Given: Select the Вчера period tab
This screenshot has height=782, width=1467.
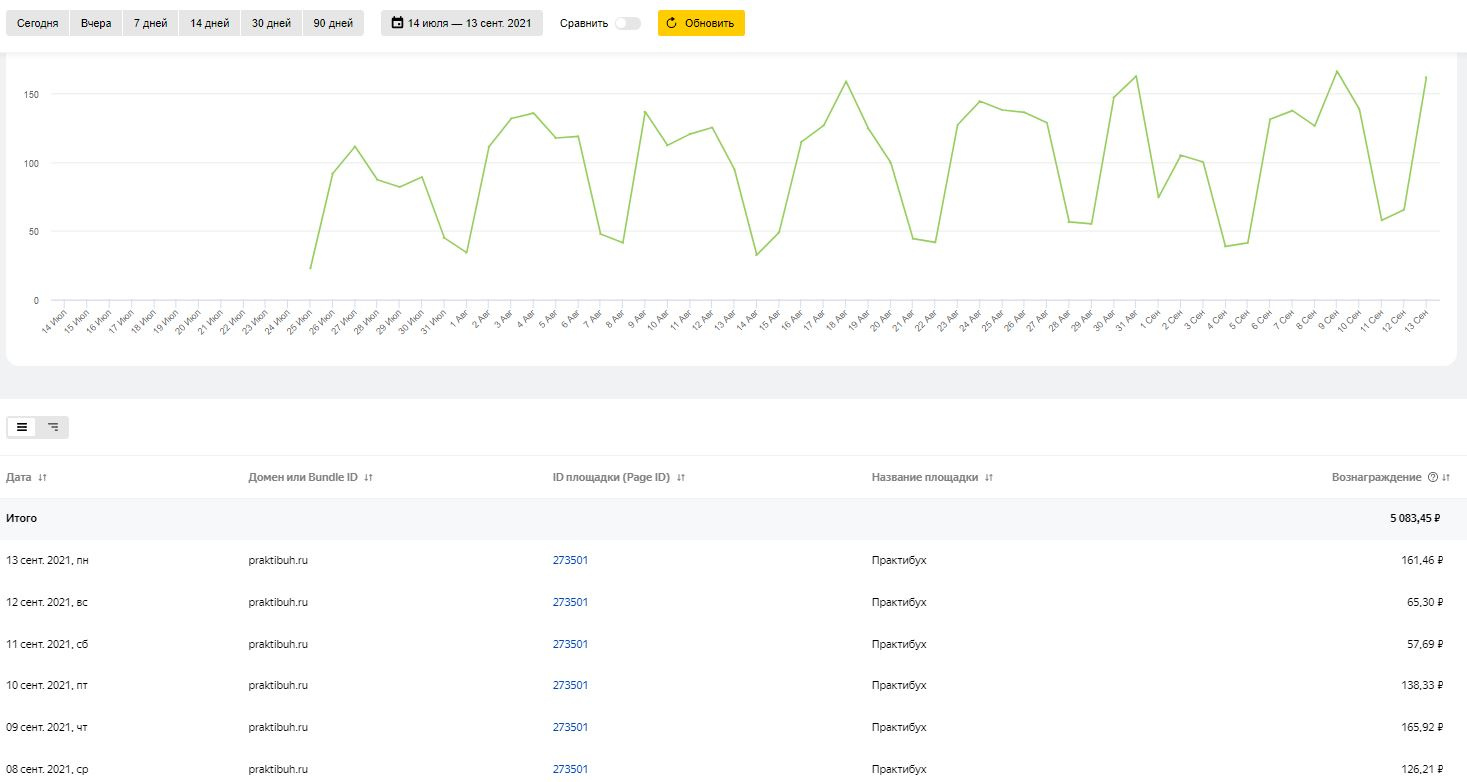Looking at the screenshot, I should (96, 23).
